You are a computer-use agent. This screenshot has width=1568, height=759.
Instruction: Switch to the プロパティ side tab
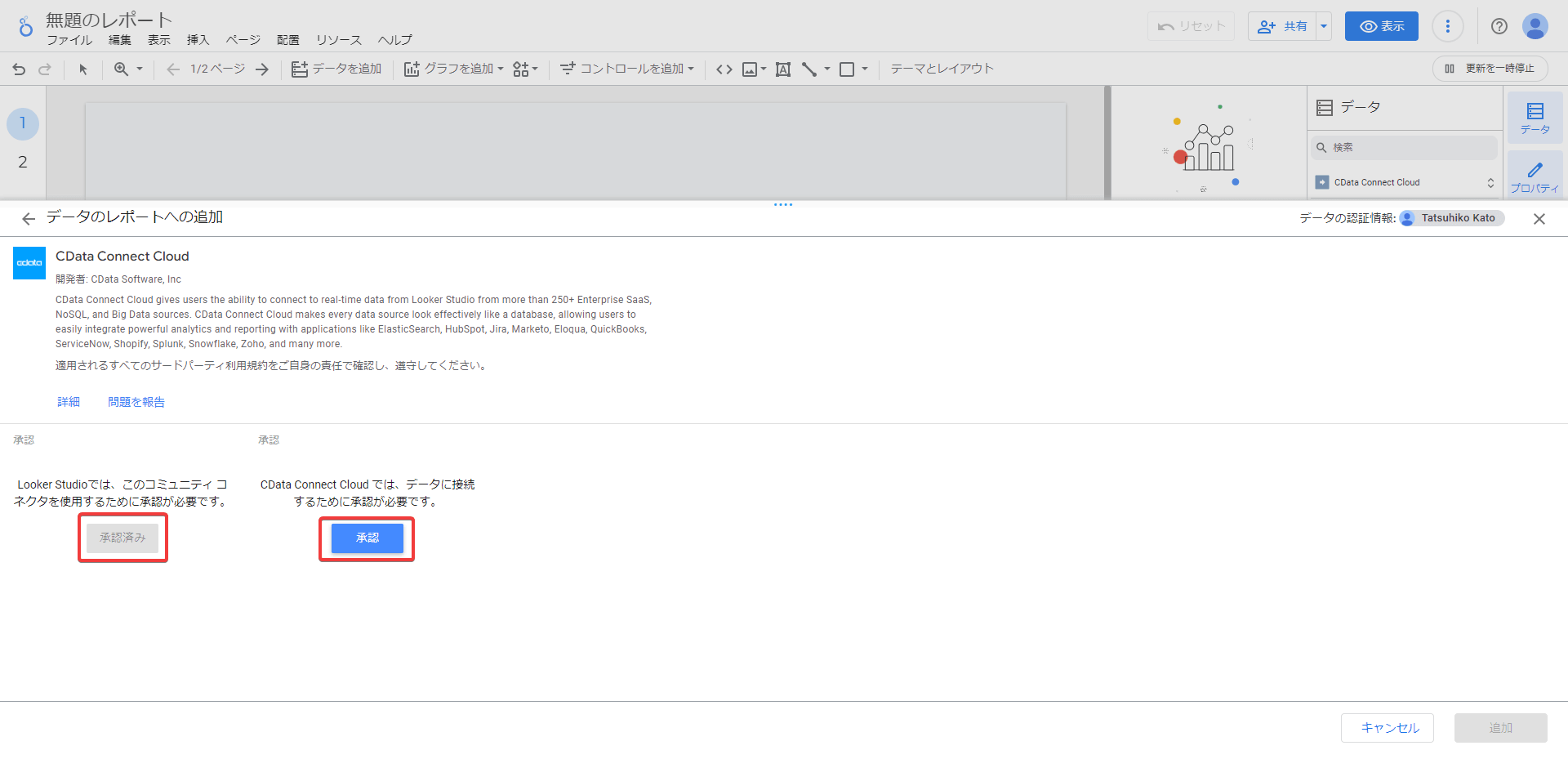point(1535,176)
